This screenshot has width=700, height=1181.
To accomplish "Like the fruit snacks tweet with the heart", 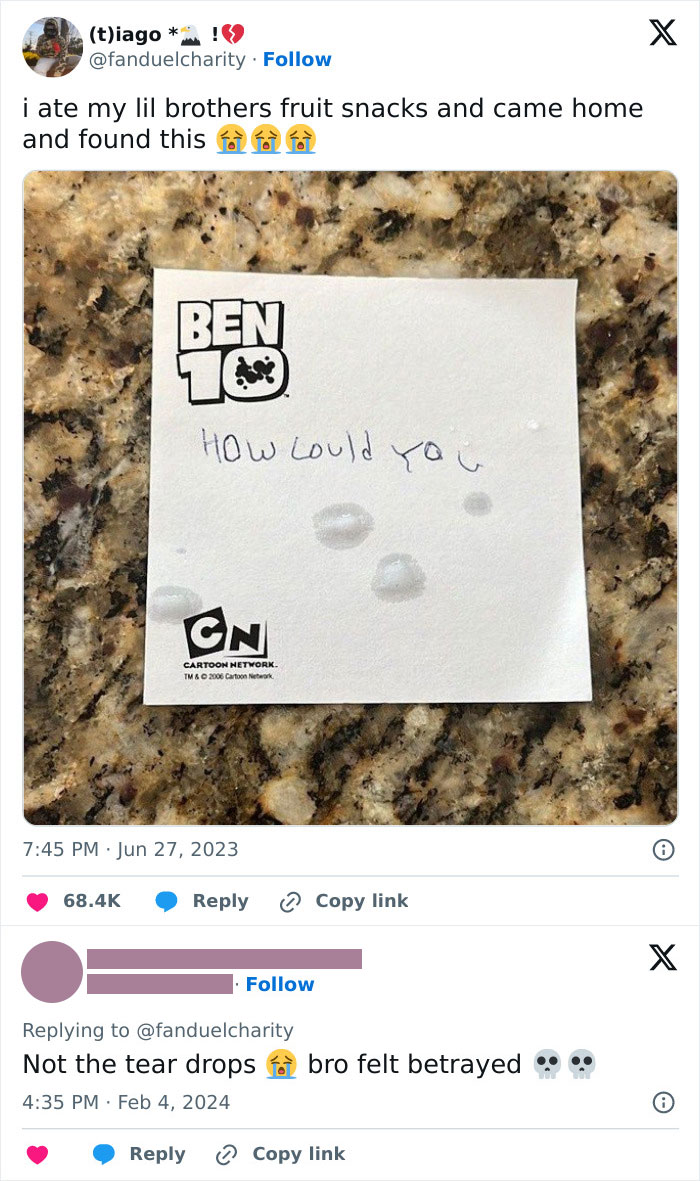I will click(x=37, y=901).
